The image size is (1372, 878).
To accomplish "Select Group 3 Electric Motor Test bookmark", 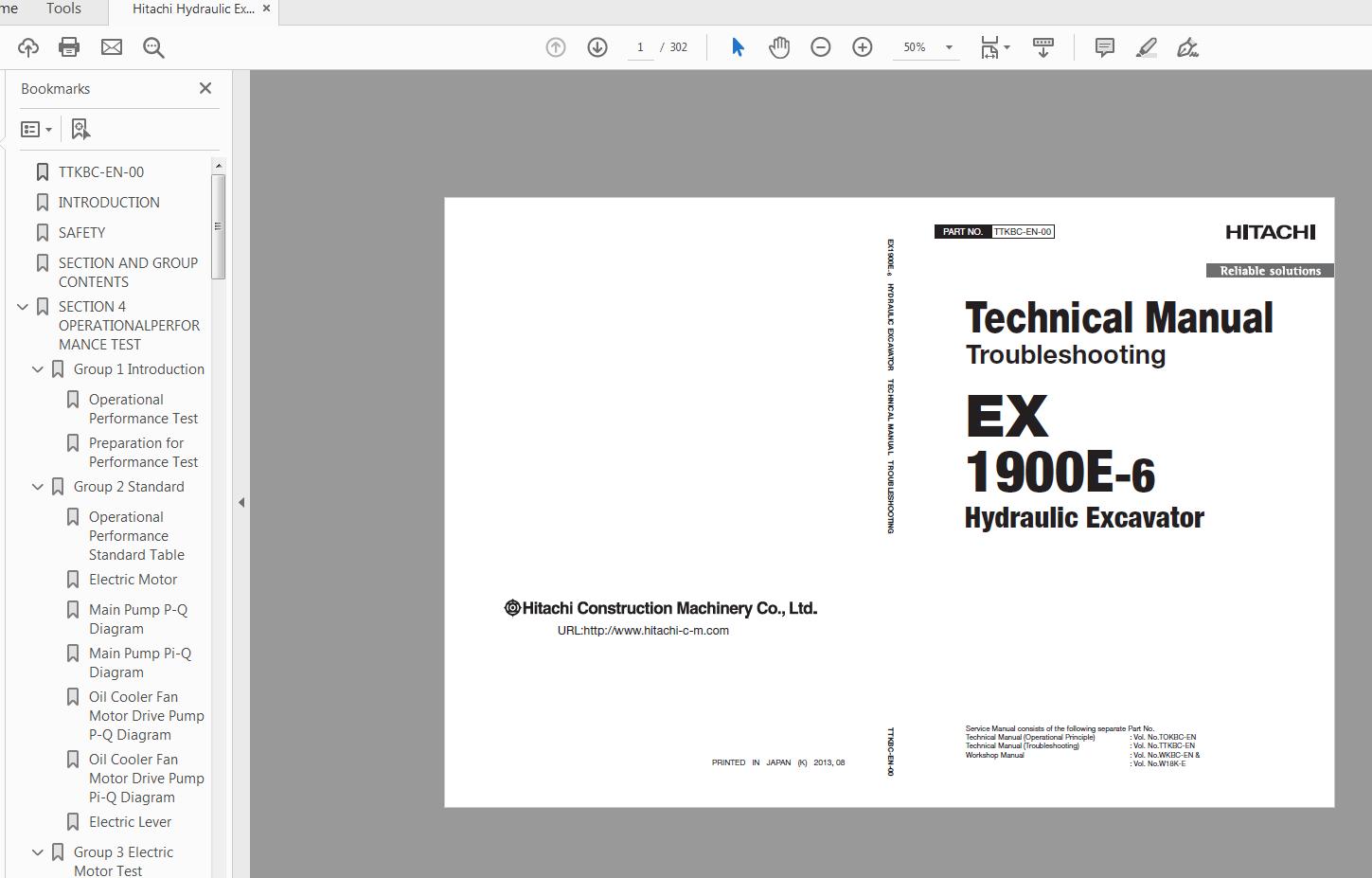I will pyautogui.click(x=123, y=861).
